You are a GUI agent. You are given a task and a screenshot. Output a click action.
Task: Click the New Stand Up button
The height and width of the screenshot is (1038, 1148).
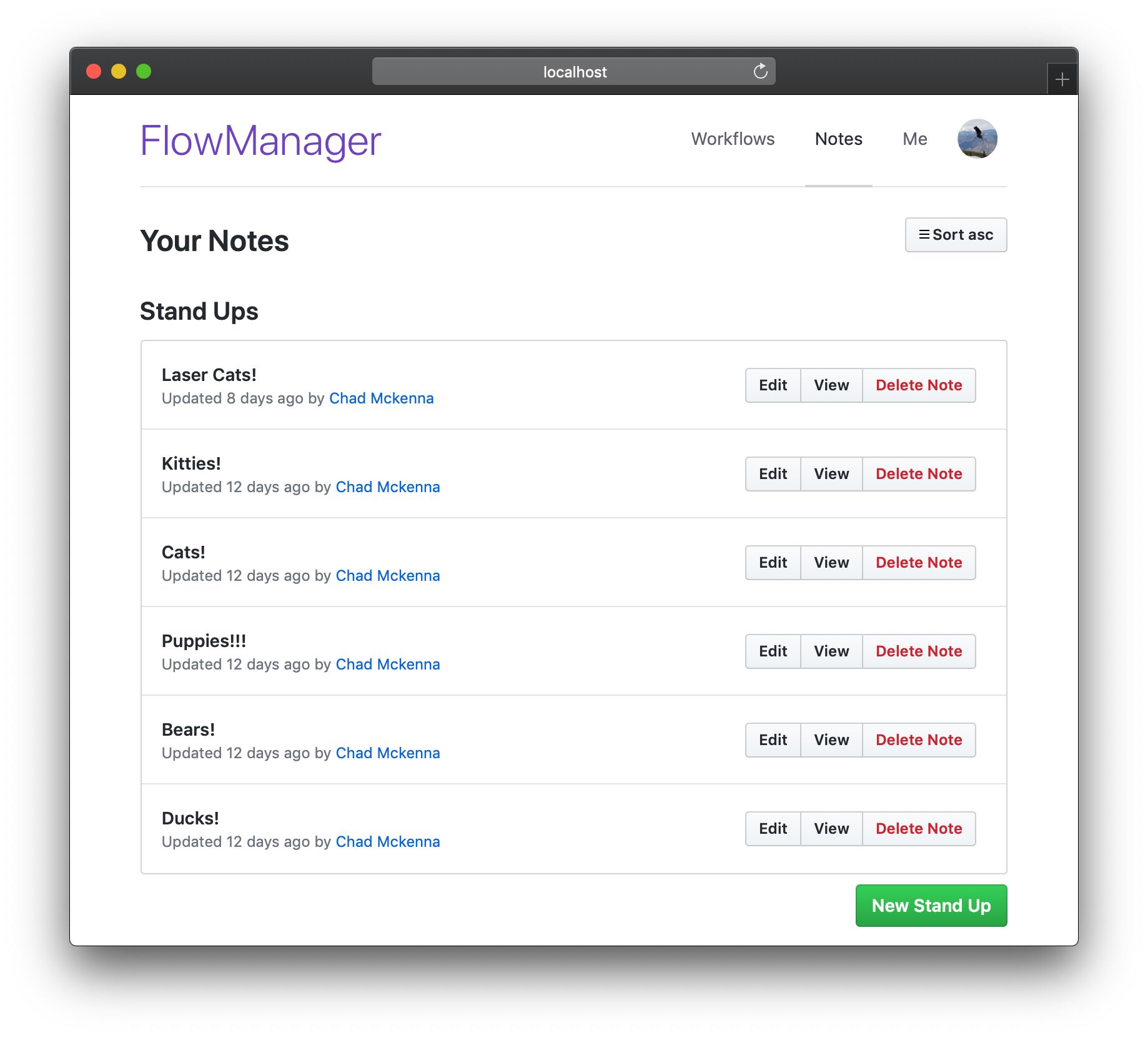click(931, 906)
